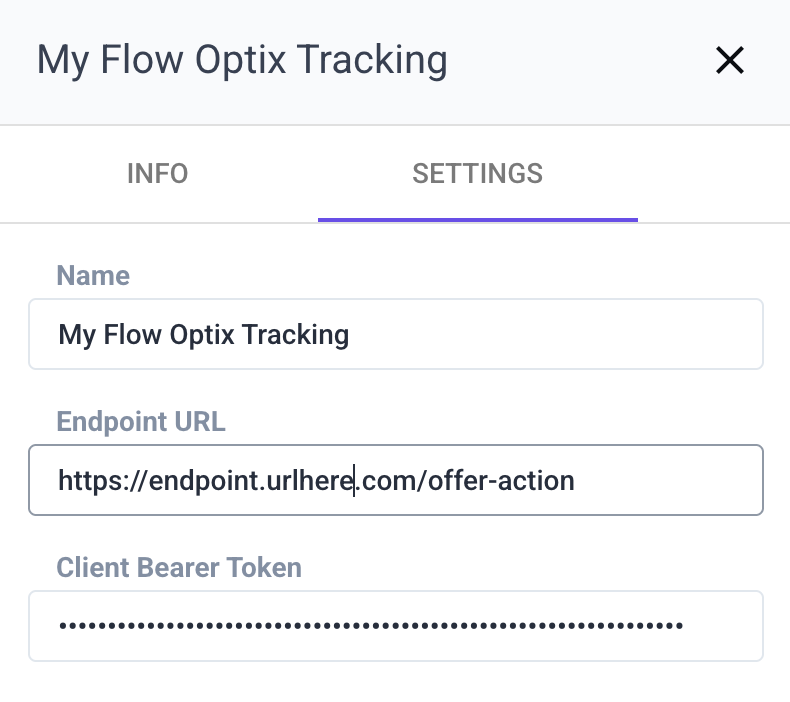Click the purple underline beneath SETTINGS
This screenshot has width=790, height=702.
[477, 218]
